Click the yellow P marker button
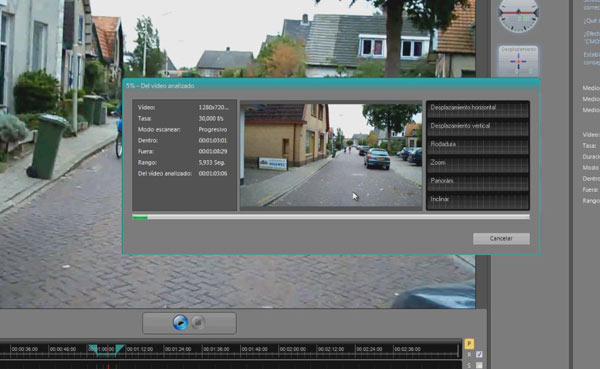The width and height of the screenshot is (600, 369). (x=469, y=344)
